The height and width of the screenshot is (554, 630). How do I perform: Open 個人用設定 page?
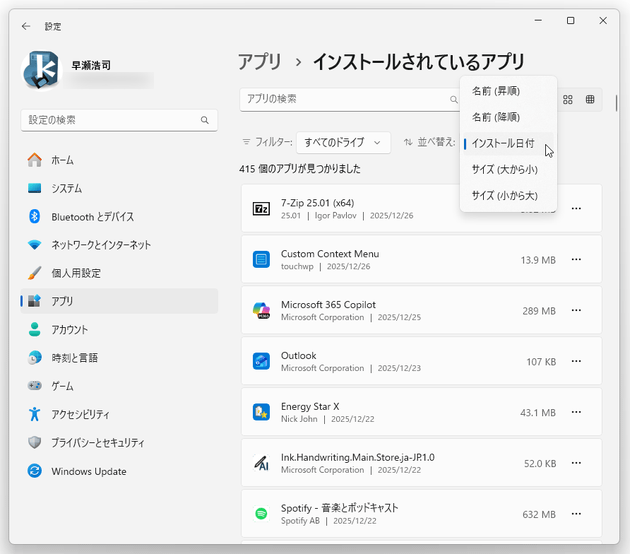click(119, 273)
